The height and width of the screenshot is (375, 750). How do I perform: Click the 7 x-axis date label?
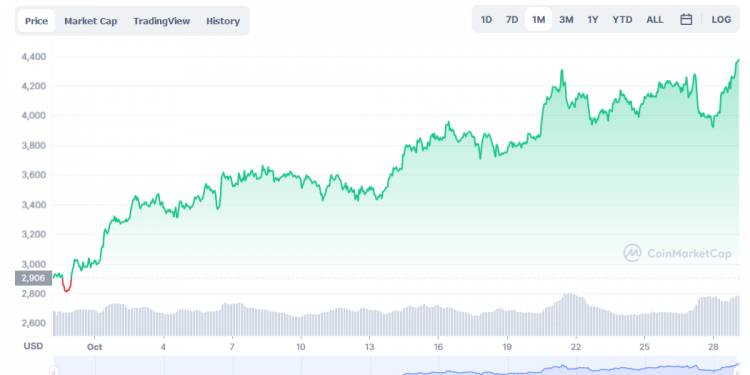coord(232,347)
